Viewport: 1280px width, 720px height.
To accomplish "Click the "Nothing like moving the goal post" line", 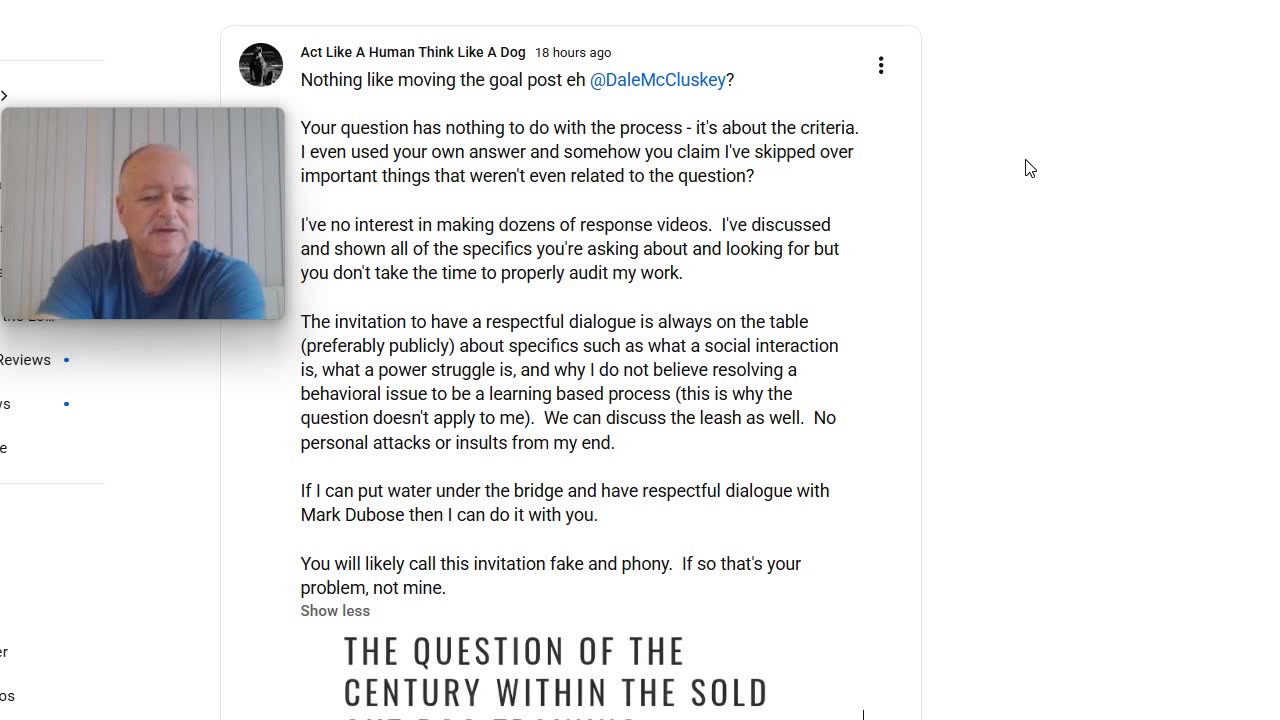I will [x=444, y=80].
